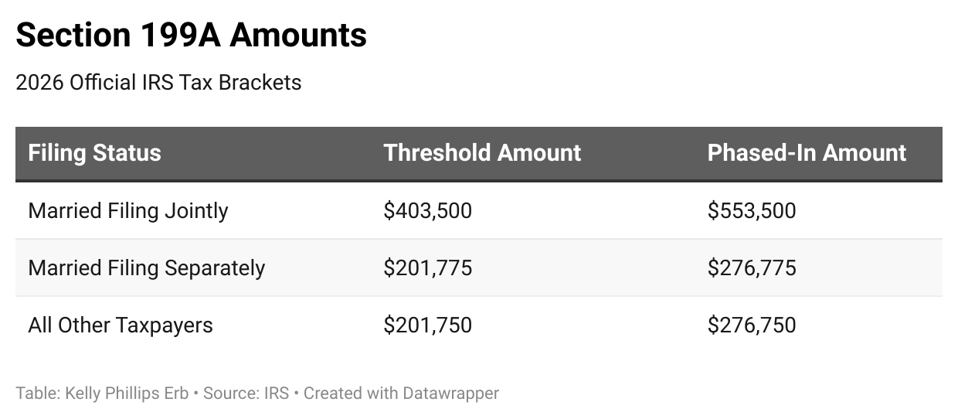This screenshot has width=958, height=419.
Task: Click the 'Married Filing Jointly' row label
Action: [128, 211]
